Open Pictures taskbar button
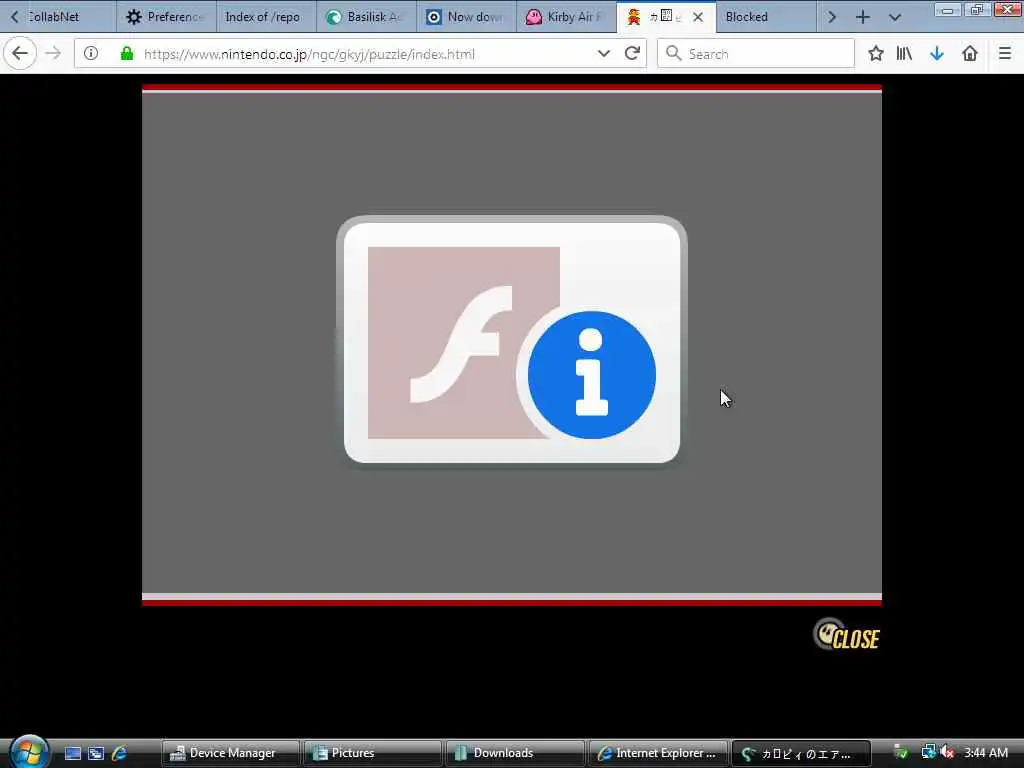1024x768 pixels. [373, 753]
